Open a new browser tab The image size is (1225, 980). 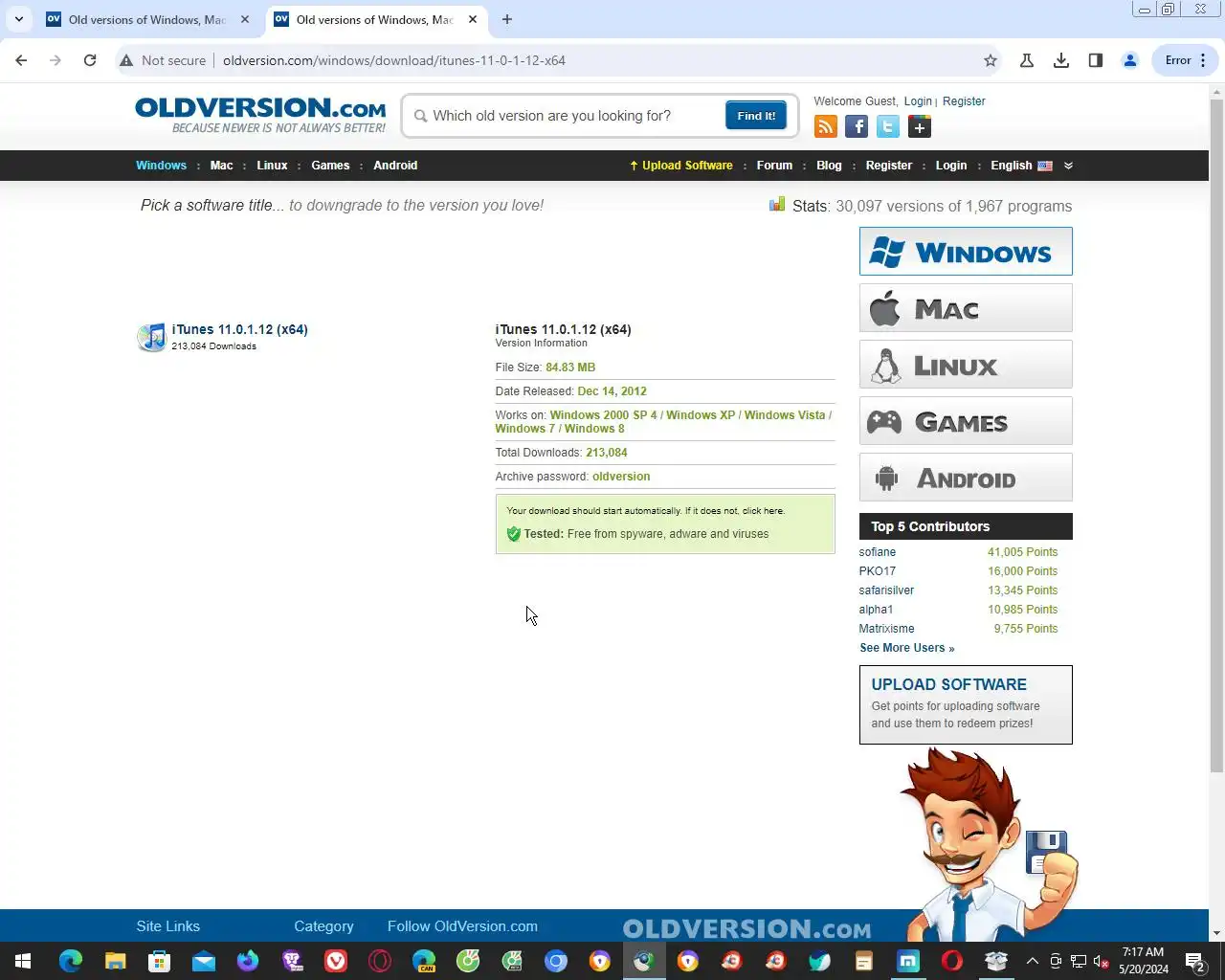507,19
